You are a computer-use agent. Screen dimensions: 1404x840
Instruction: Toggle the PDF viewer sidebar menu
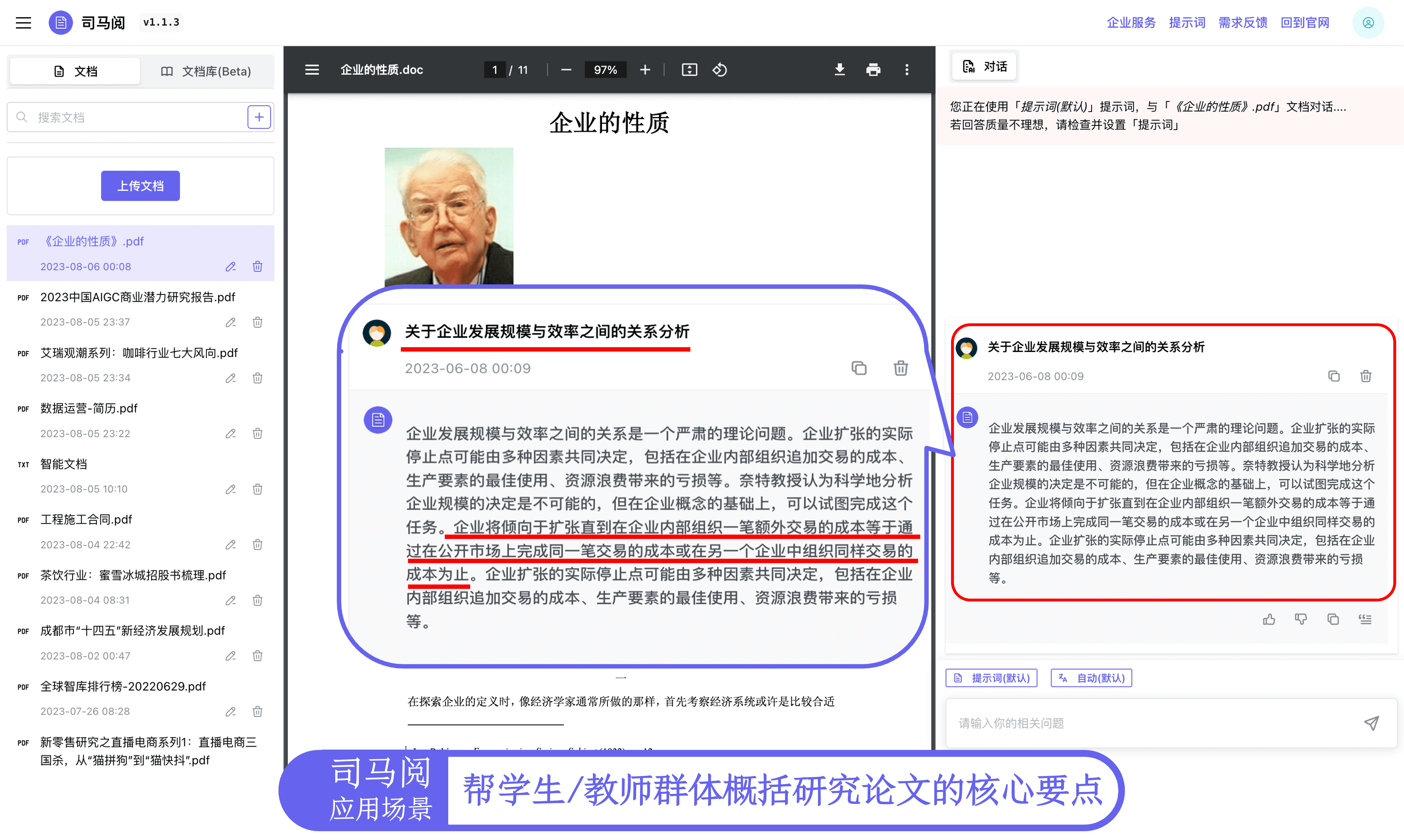pos(312,70)
